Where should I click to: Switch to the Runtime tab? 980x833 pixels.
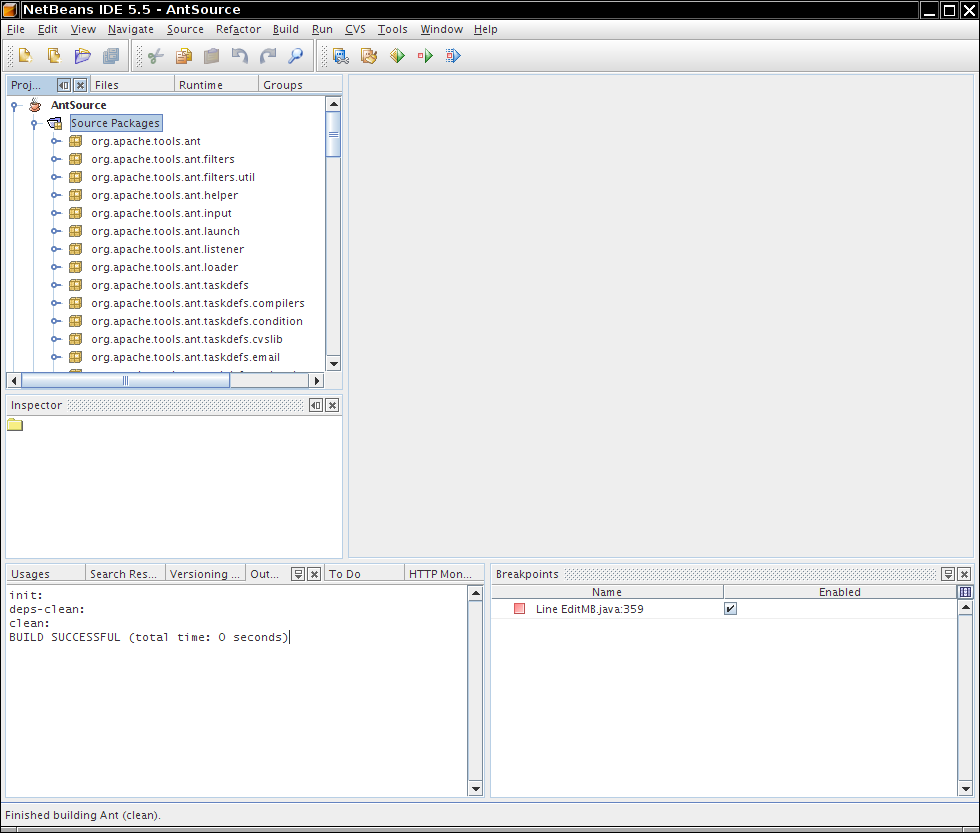(x=201, y=85)
